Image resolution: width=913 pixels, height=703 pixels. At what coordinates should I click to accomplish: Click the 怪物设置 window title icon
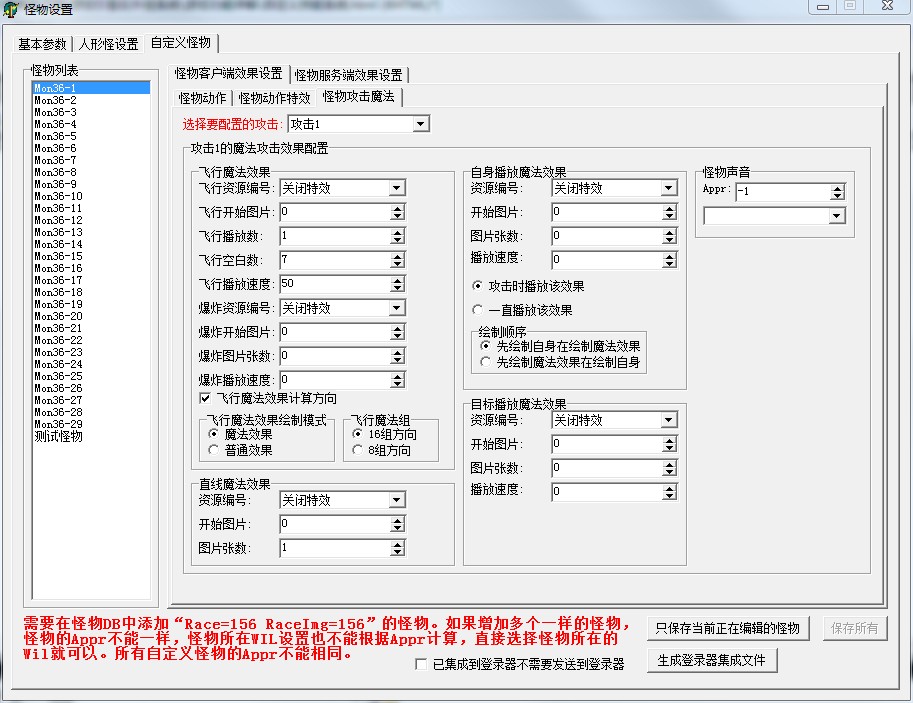11,9
